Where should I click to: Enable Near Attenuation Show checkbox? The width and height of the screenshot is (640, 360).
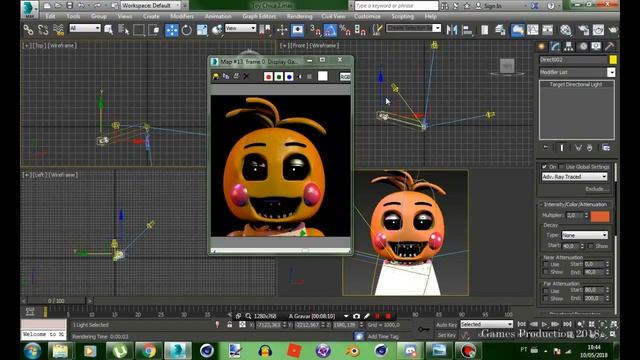pyautogui.click(x=546, y=272)
